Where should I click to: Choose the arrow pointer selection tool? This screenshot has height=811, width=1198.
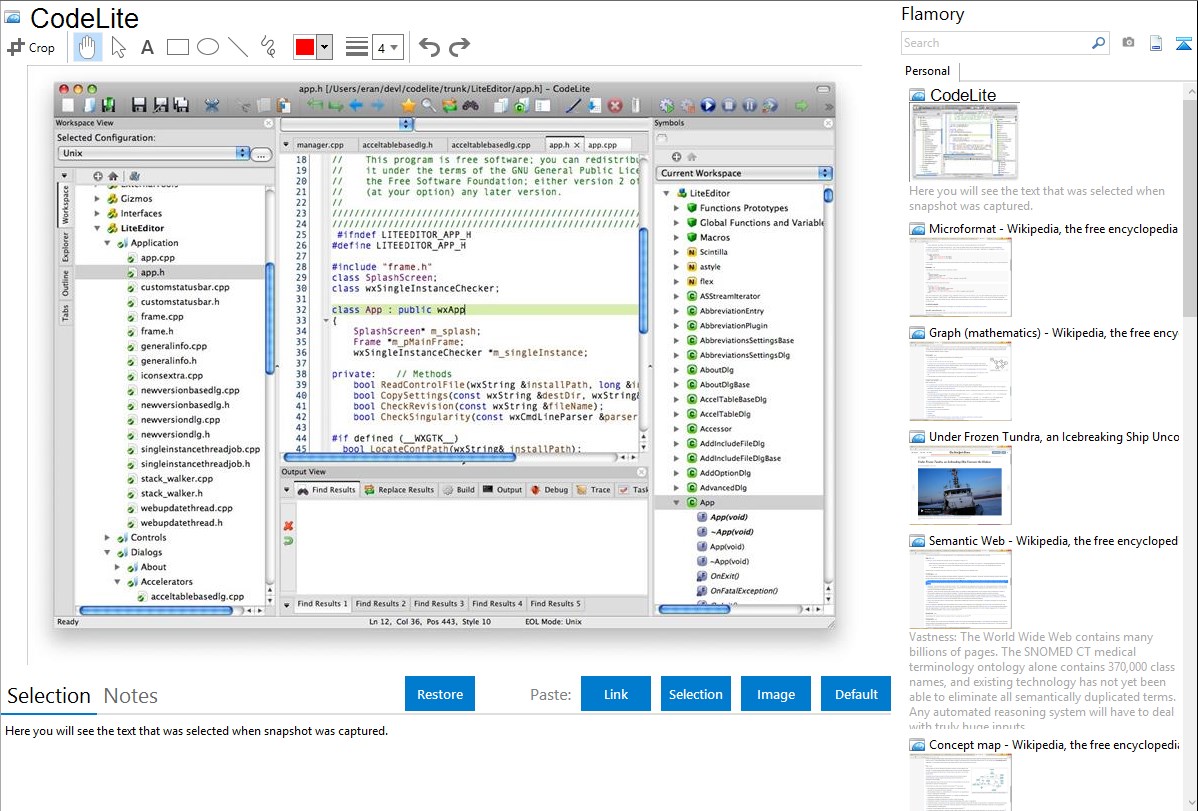tap(118, 47)
